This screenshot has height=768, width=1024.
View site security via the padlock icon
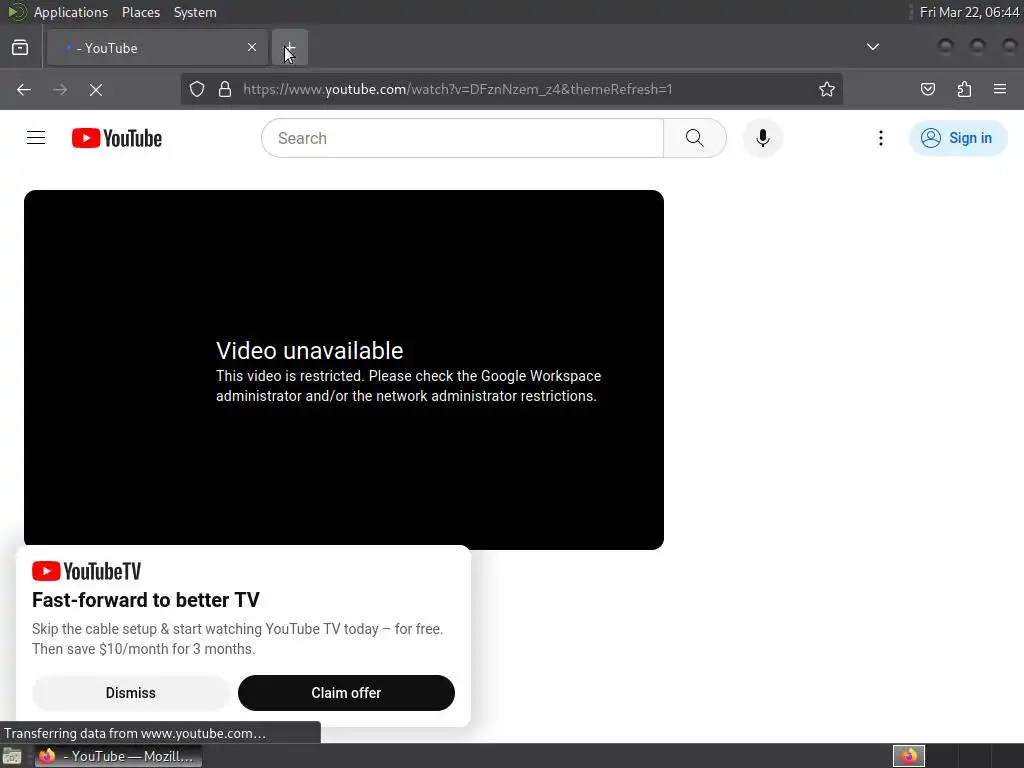pos(225,89)
